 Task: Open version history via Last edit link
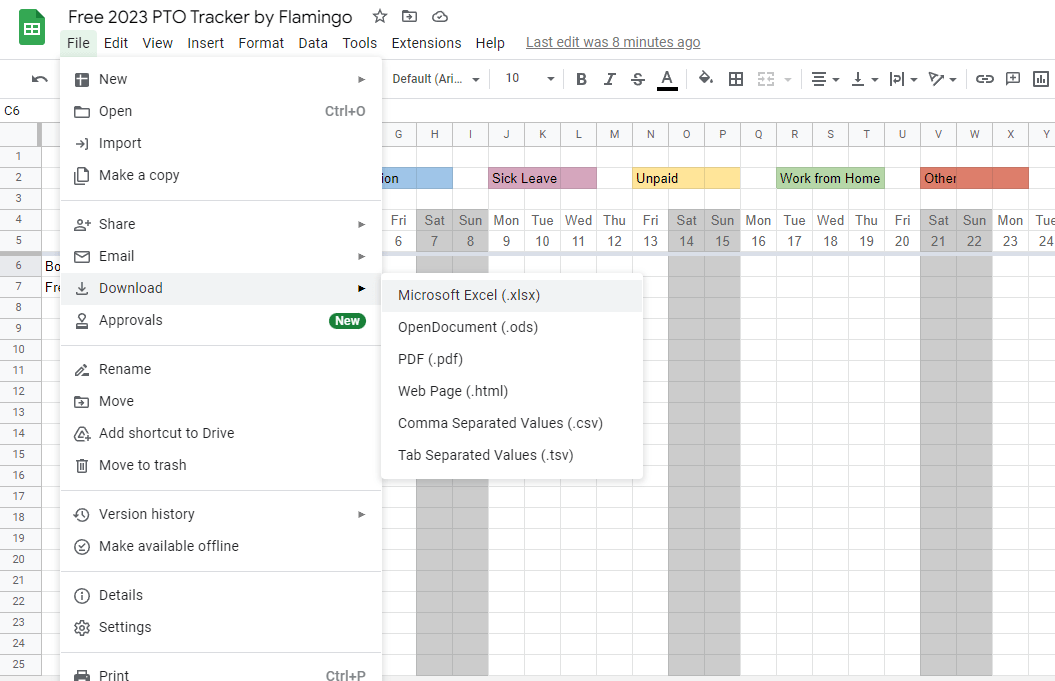[613, 42]
